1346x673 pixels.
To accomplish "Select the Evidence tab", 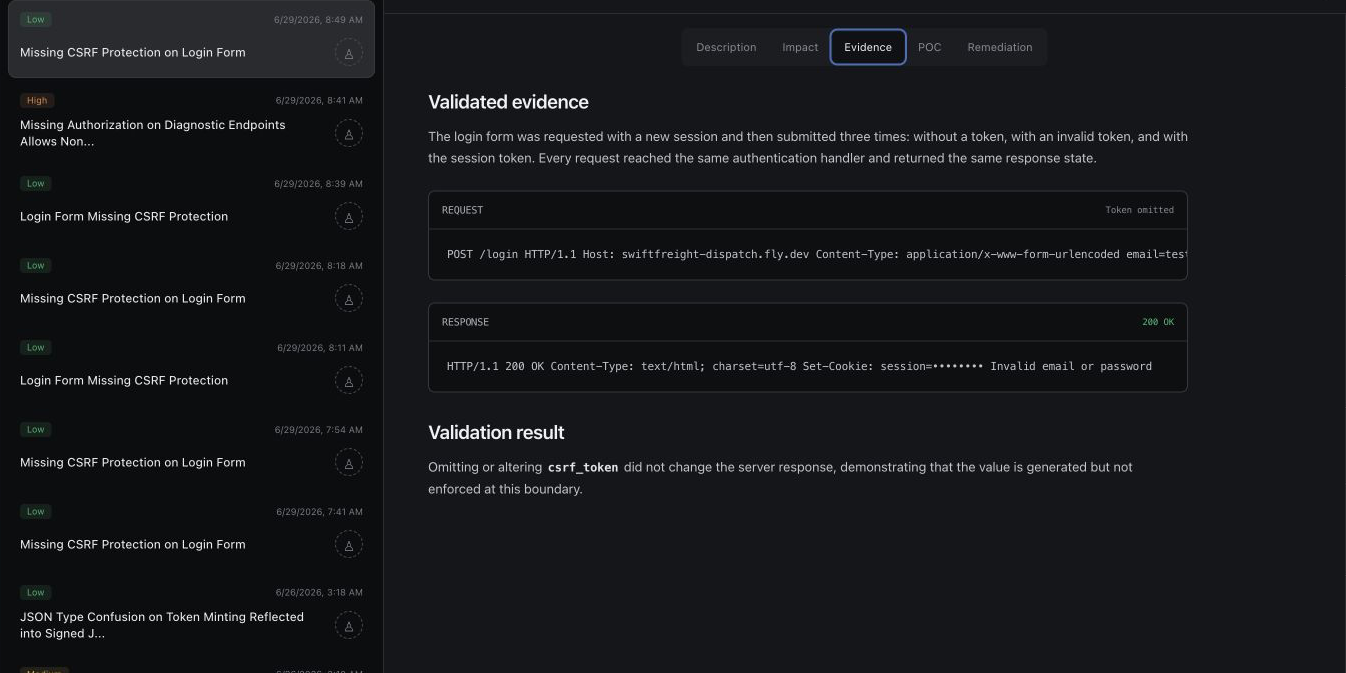I will 868,47.
